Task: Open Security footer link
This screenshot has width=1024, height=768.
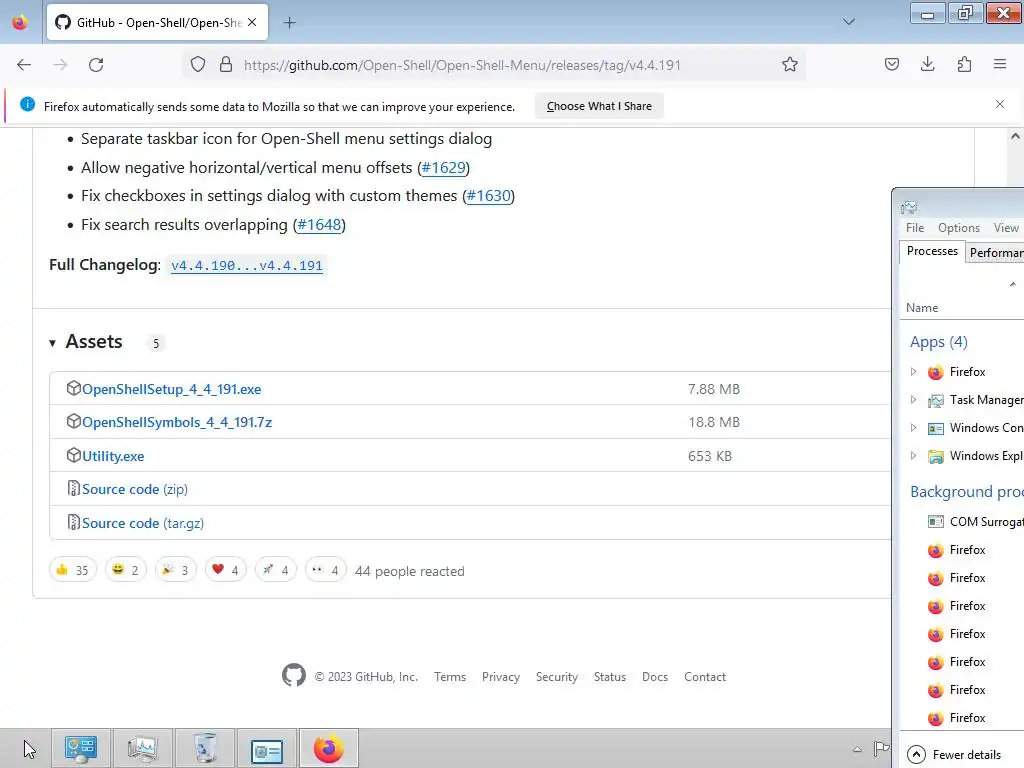Action: pyautogui.click(x=556, y=677)
